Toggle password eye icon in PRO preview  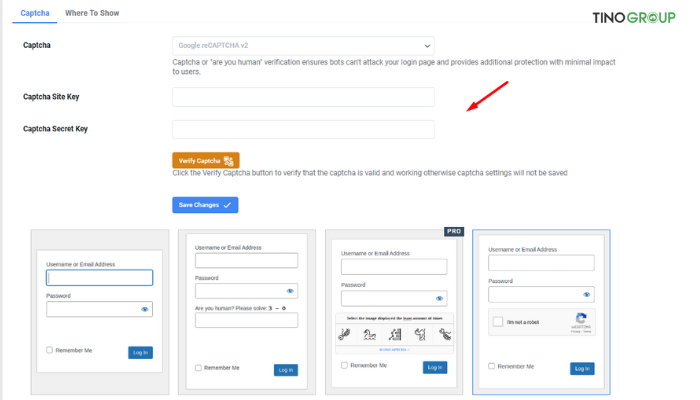tap(439, 298)
